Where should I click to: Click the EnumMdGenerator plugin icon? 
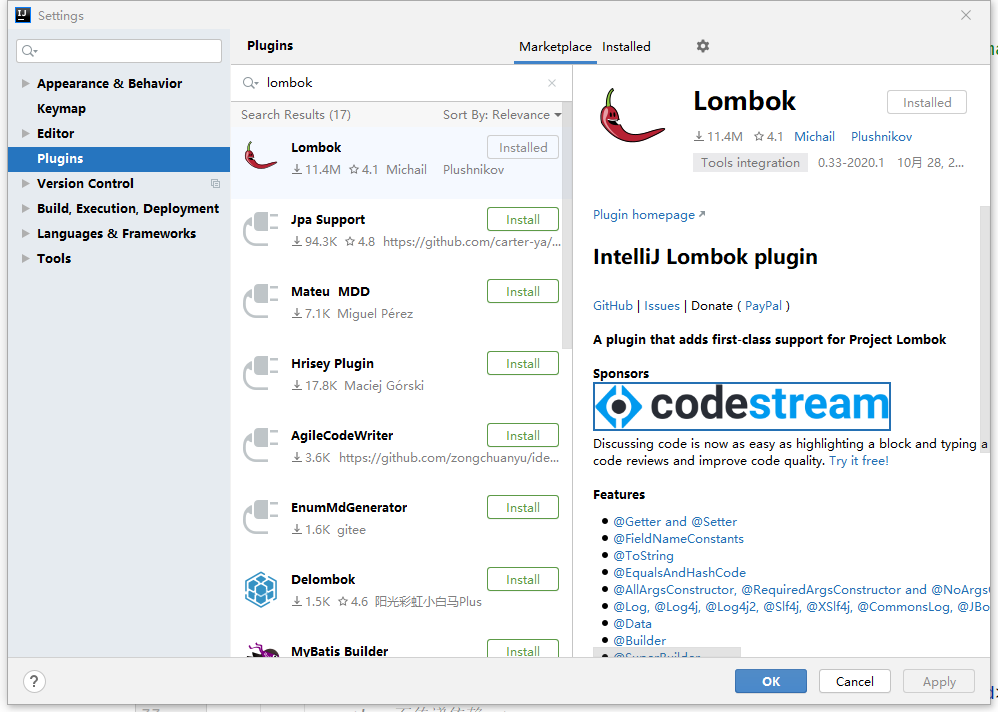(261, 516)
